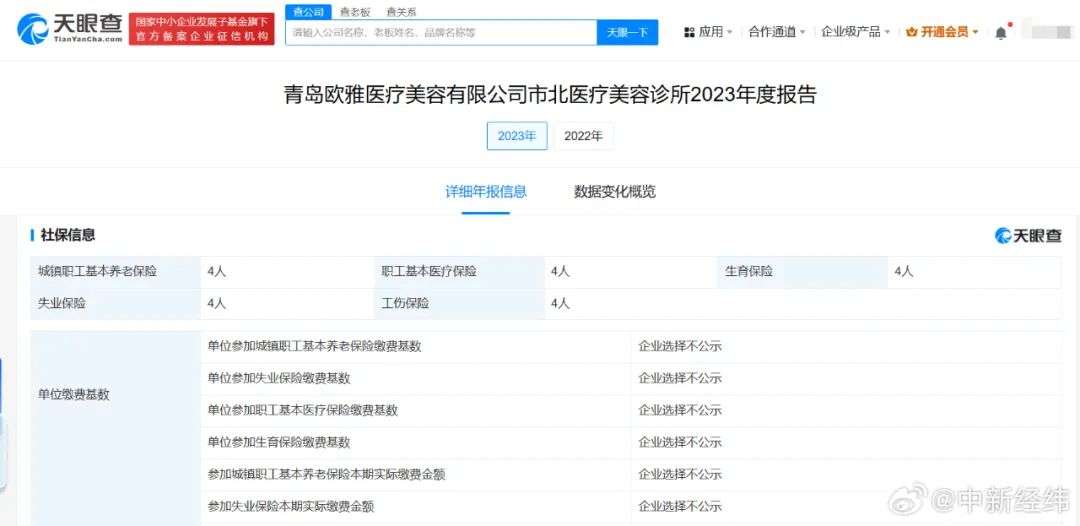Click the blurred user avatar in header
Screen dimensions: 1080x526
[1046, 32]
